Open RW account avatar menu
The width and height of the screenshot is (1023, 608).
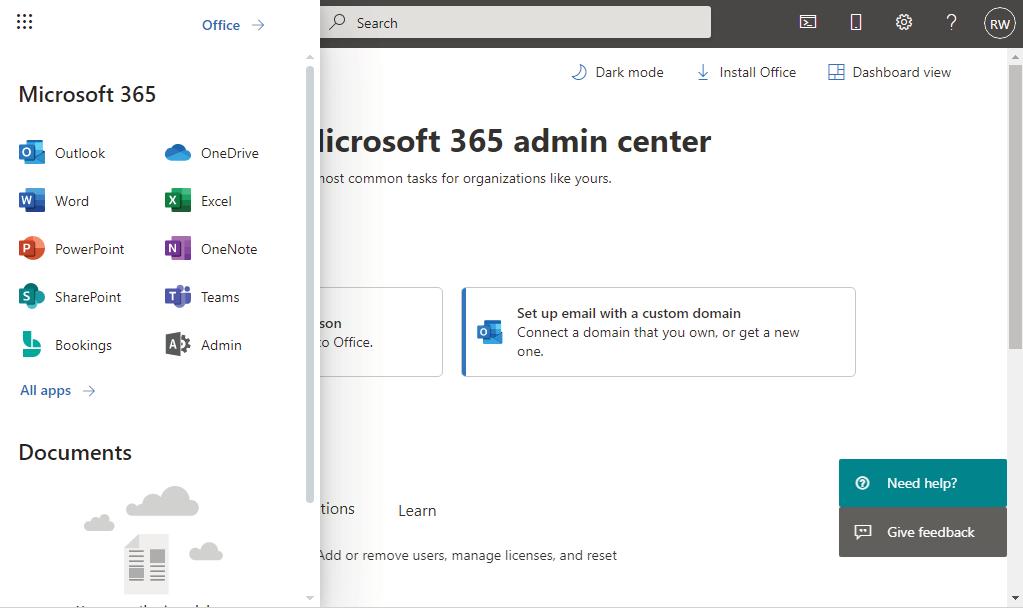point(1000,23)
